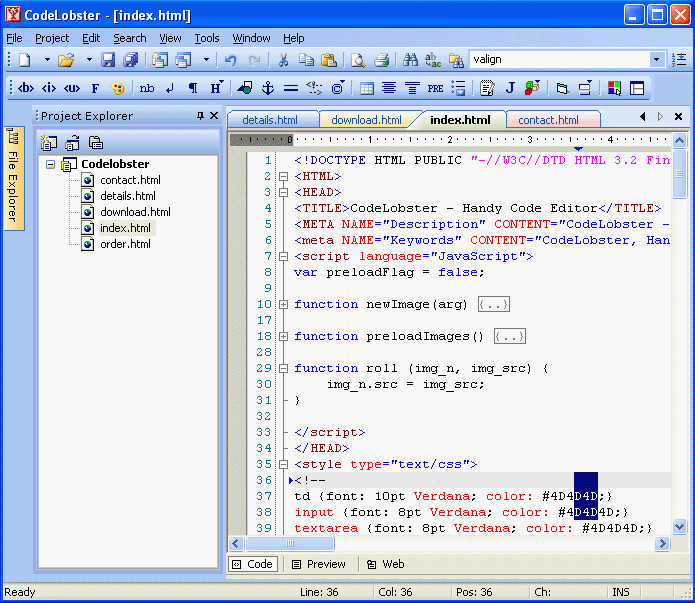Click the New file icon
This screenshot has height=603, width=695.
tap(25, 59)
